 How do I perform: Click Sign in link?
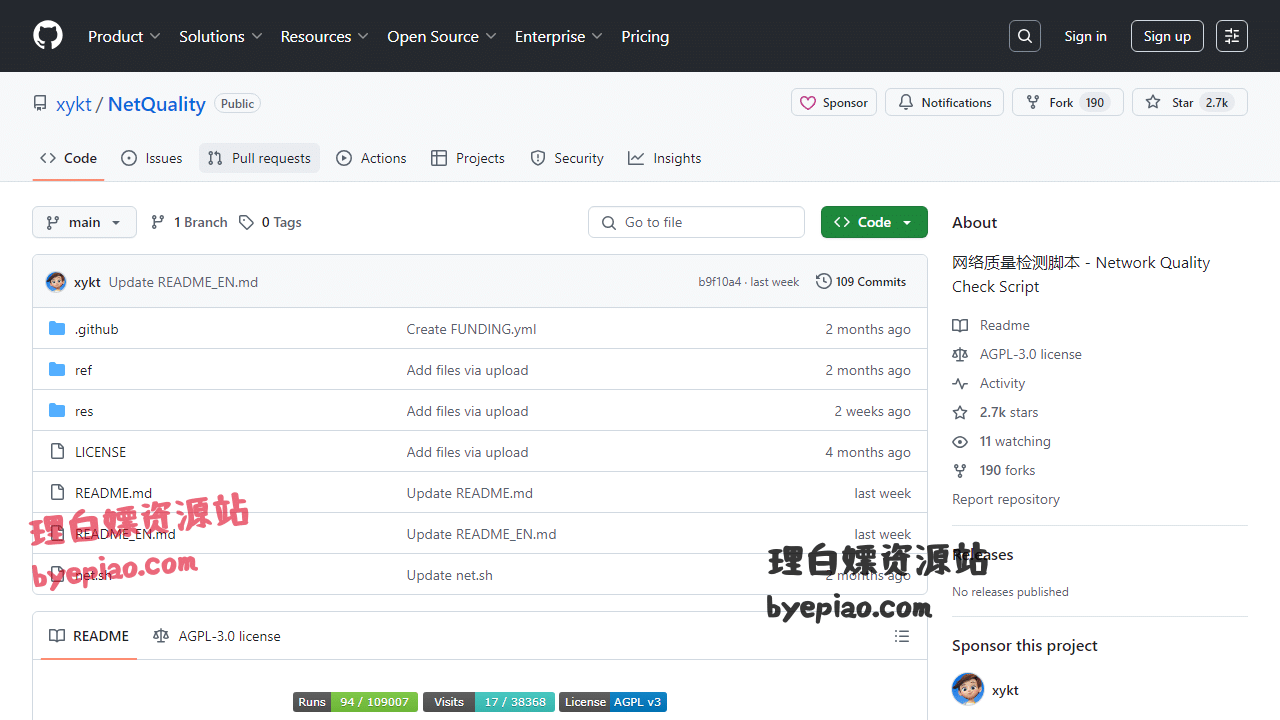click(x=1085, y=36)
